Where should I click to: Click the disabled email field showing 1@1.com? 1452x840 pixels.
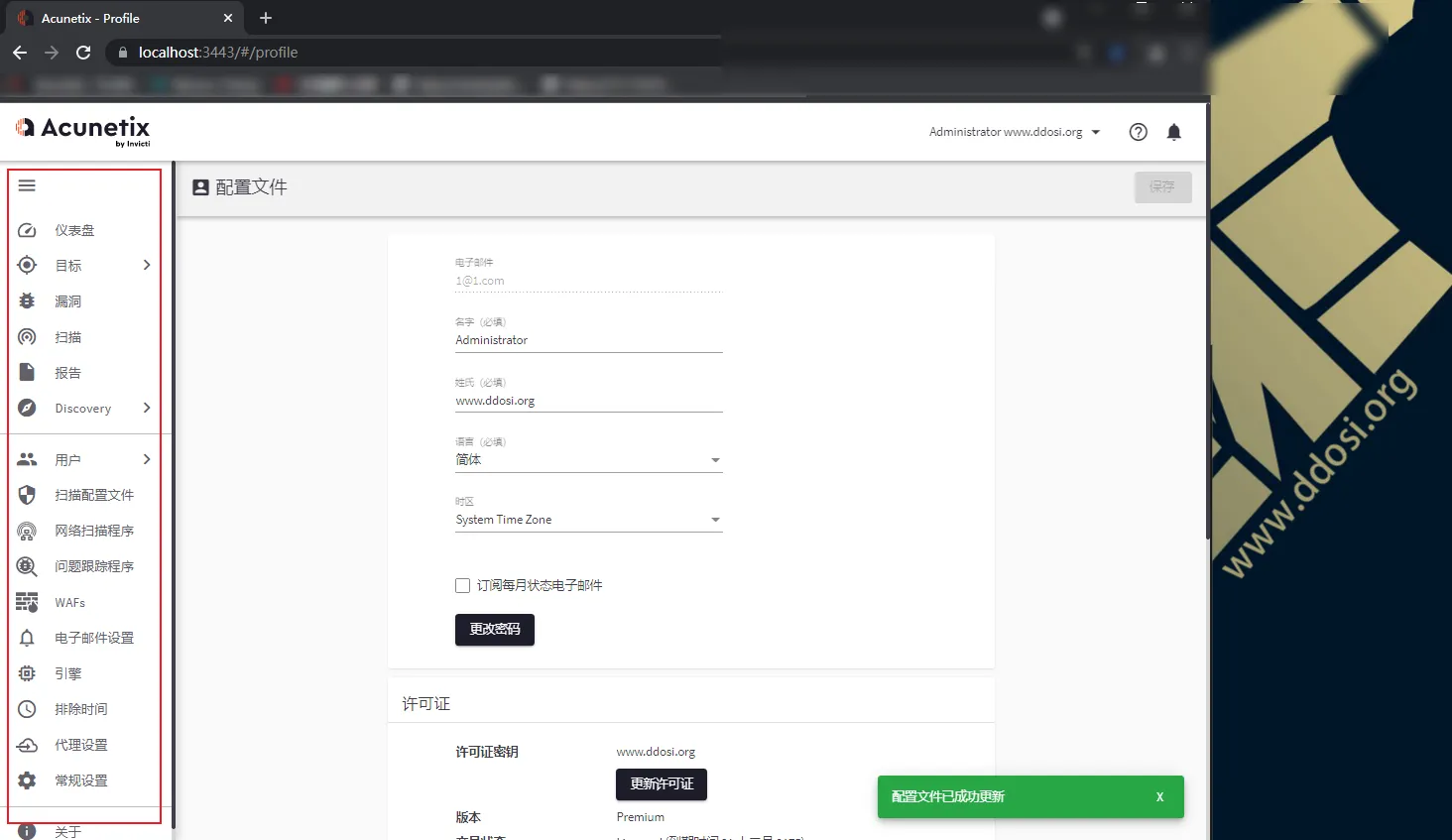[x=588, y=281]
